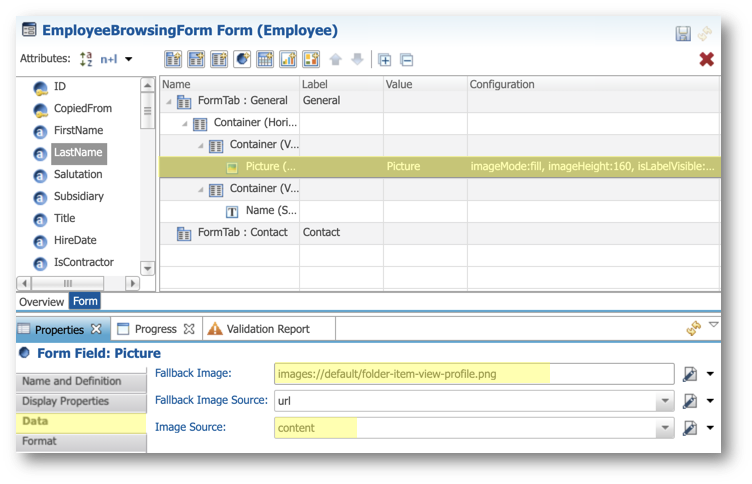Open the Image Source combo box

click(664, 428)
